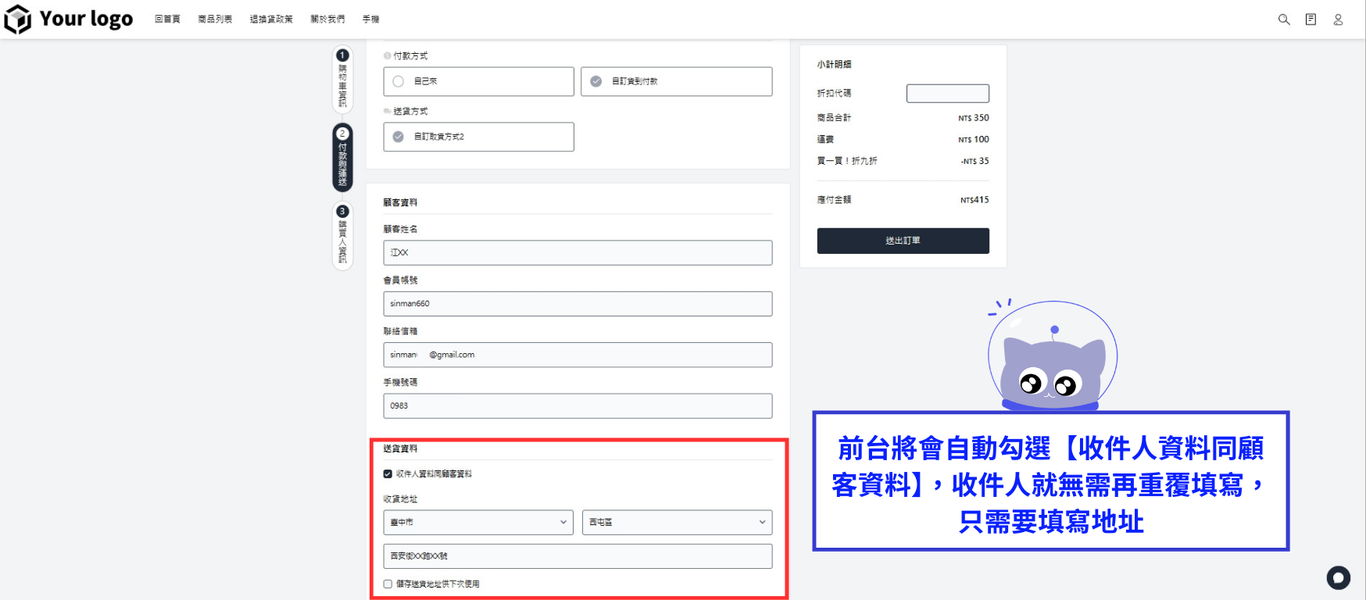Image resolution: width=1366 pixels, height=600 pixels.
Task: Expand the 西屯區 district dropdown
Action: 677,522
